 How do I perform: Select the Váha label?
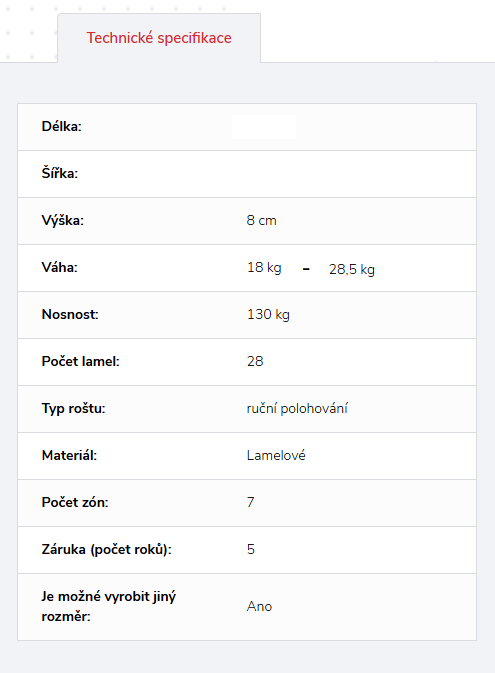[x=60, y=267]
